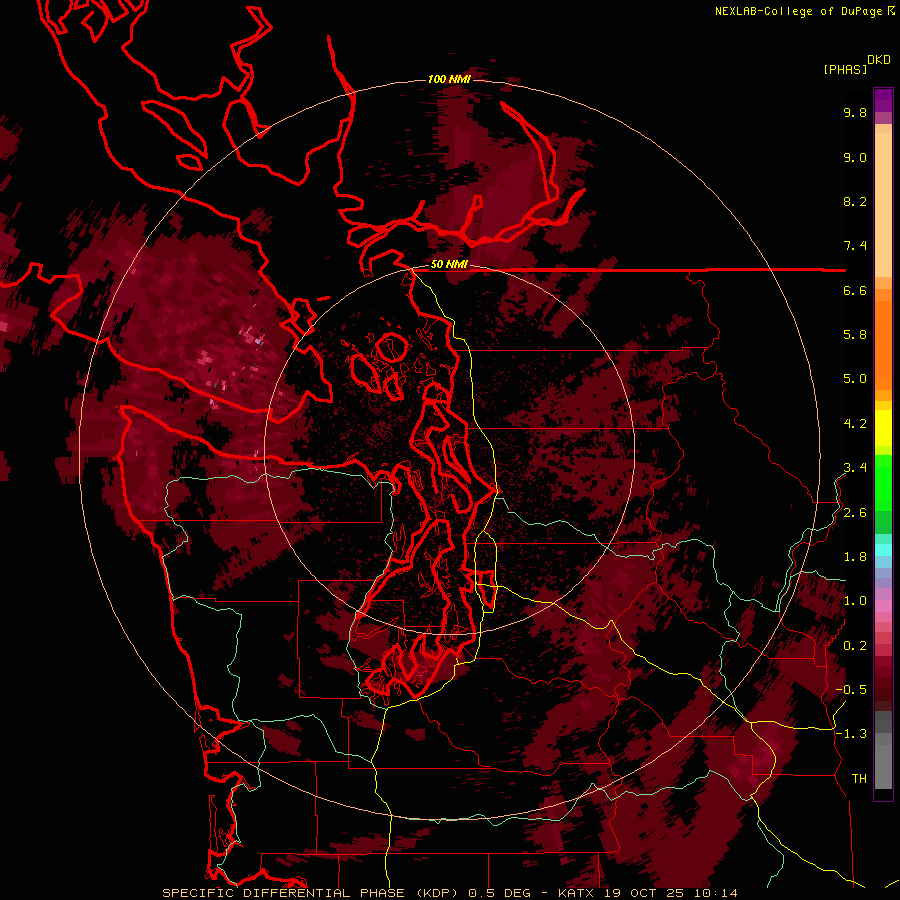Click the [PHAS] legend label
The height and width of the screenshot is (900, 900).
coord(845,69)
